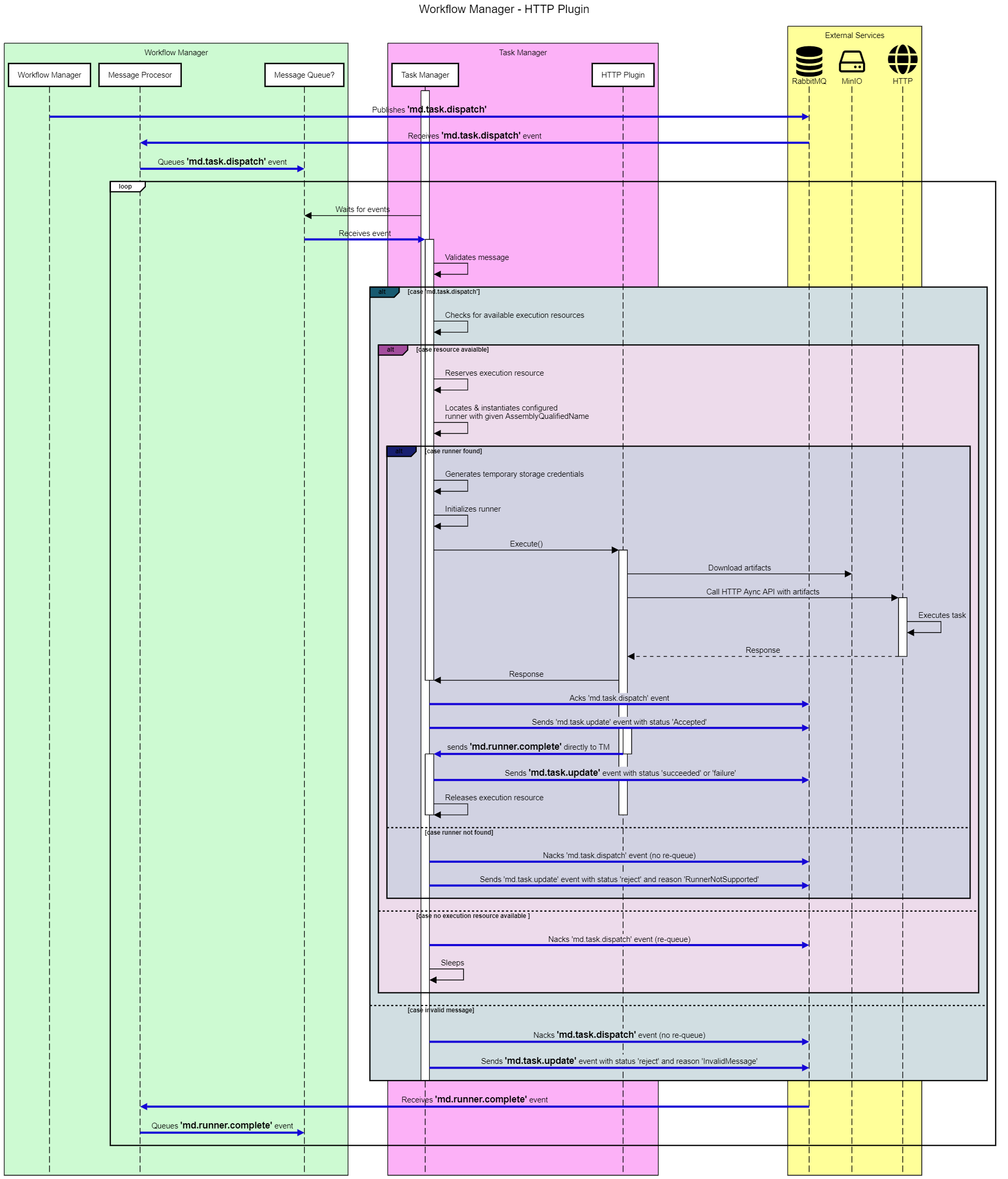Click the 'Validates message' self-call
Screen dimensions: 1008x1179
[x=477, y=257]
